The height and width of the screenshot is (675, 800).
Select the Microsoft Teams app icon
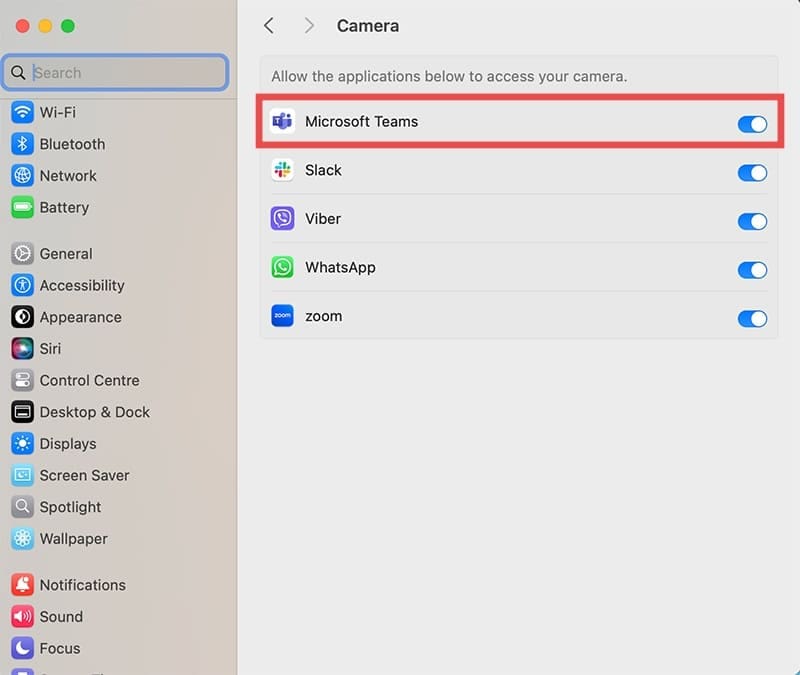tap(281, 121)
